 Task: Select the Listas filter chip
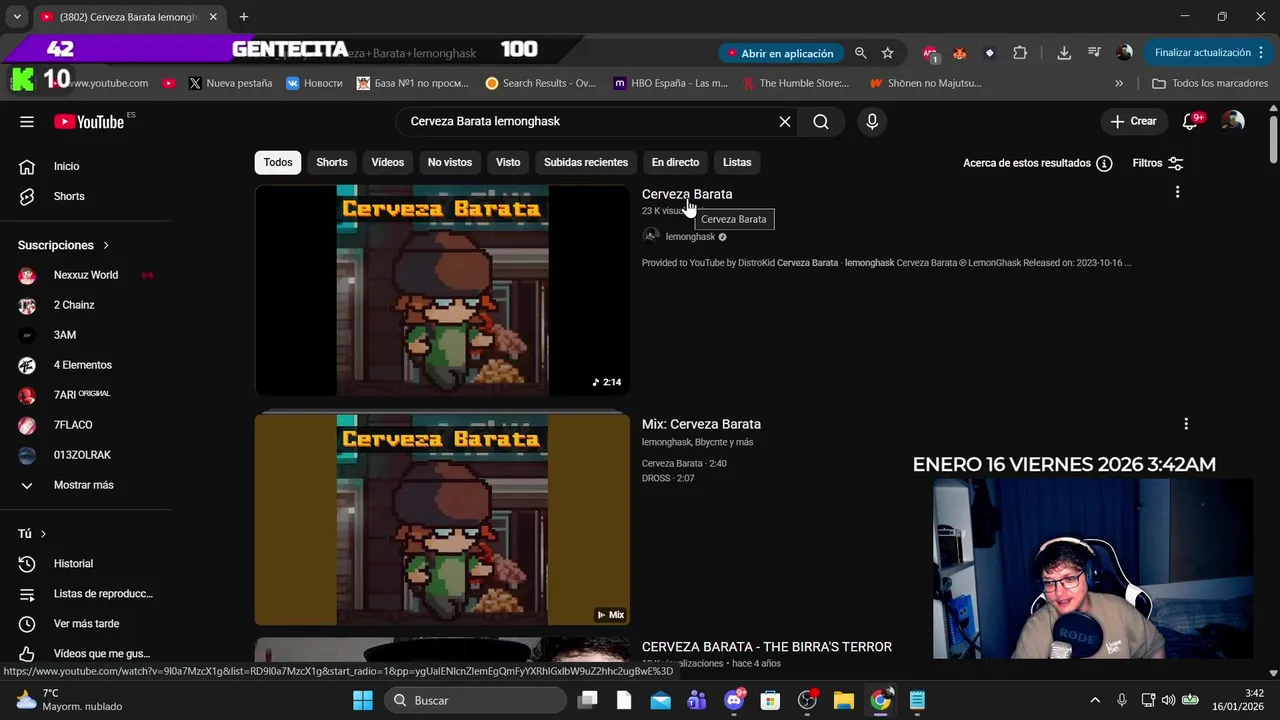click(737, 162)
